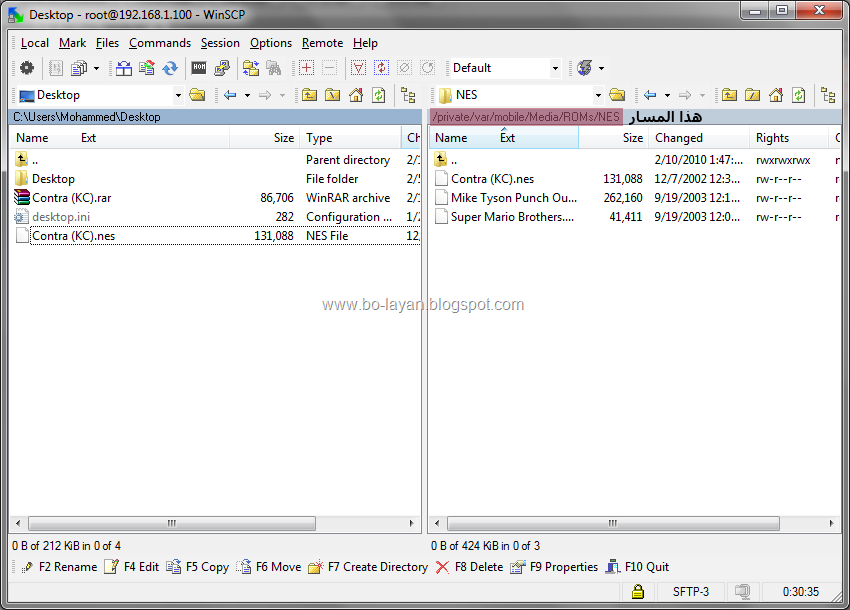This screenshot has width=850, height=610.
Task: Select desktop.ini in local panel
Action: [x=215, y=217]
